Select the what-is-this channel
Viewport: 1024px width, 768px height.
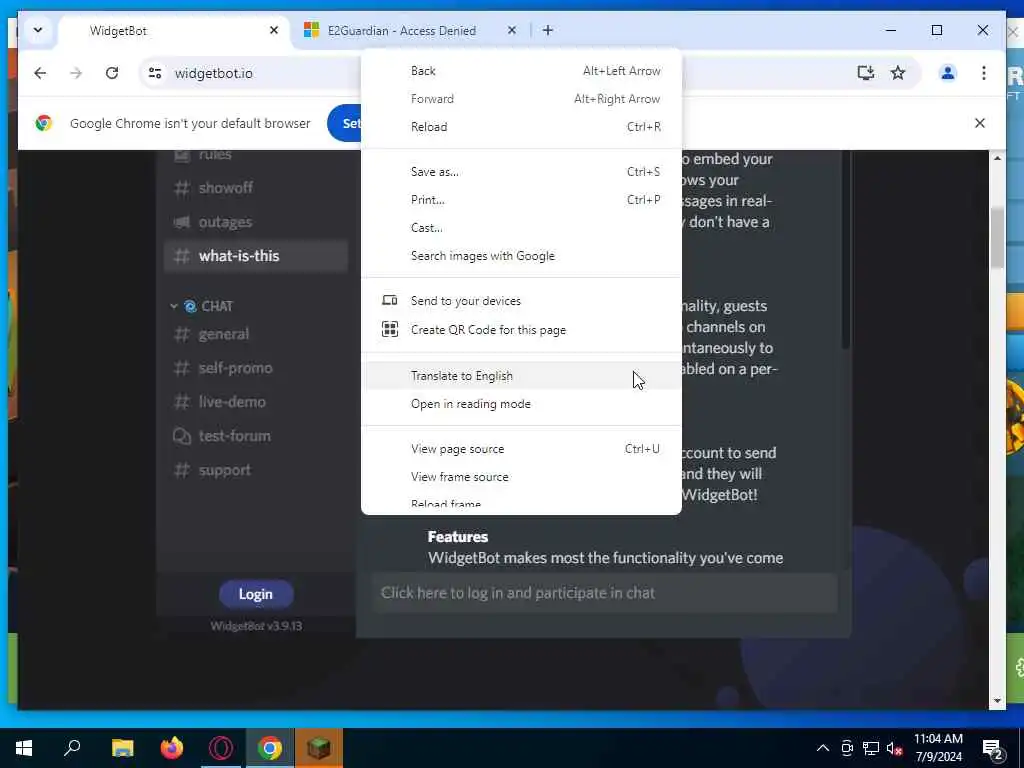pyautogui.click(x=255, y=256)
